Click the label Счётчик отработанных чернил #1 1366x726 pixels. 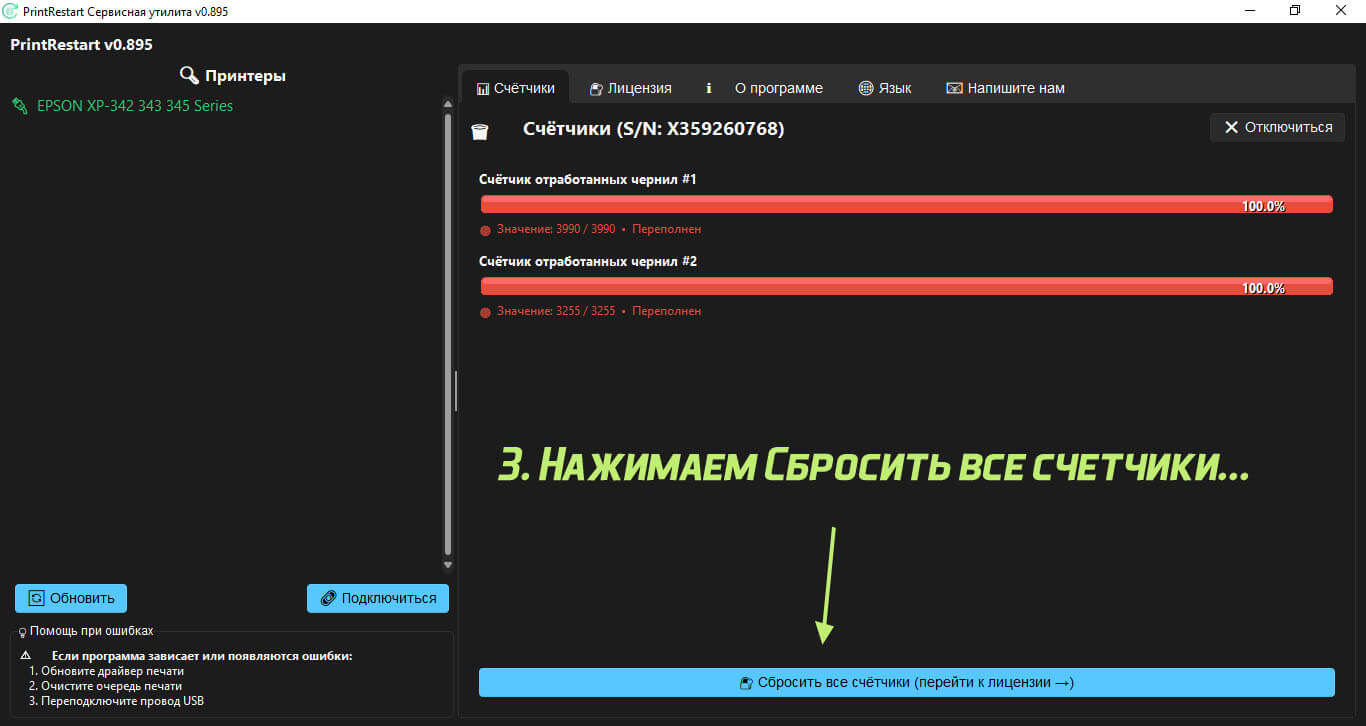tap(588, 179)
